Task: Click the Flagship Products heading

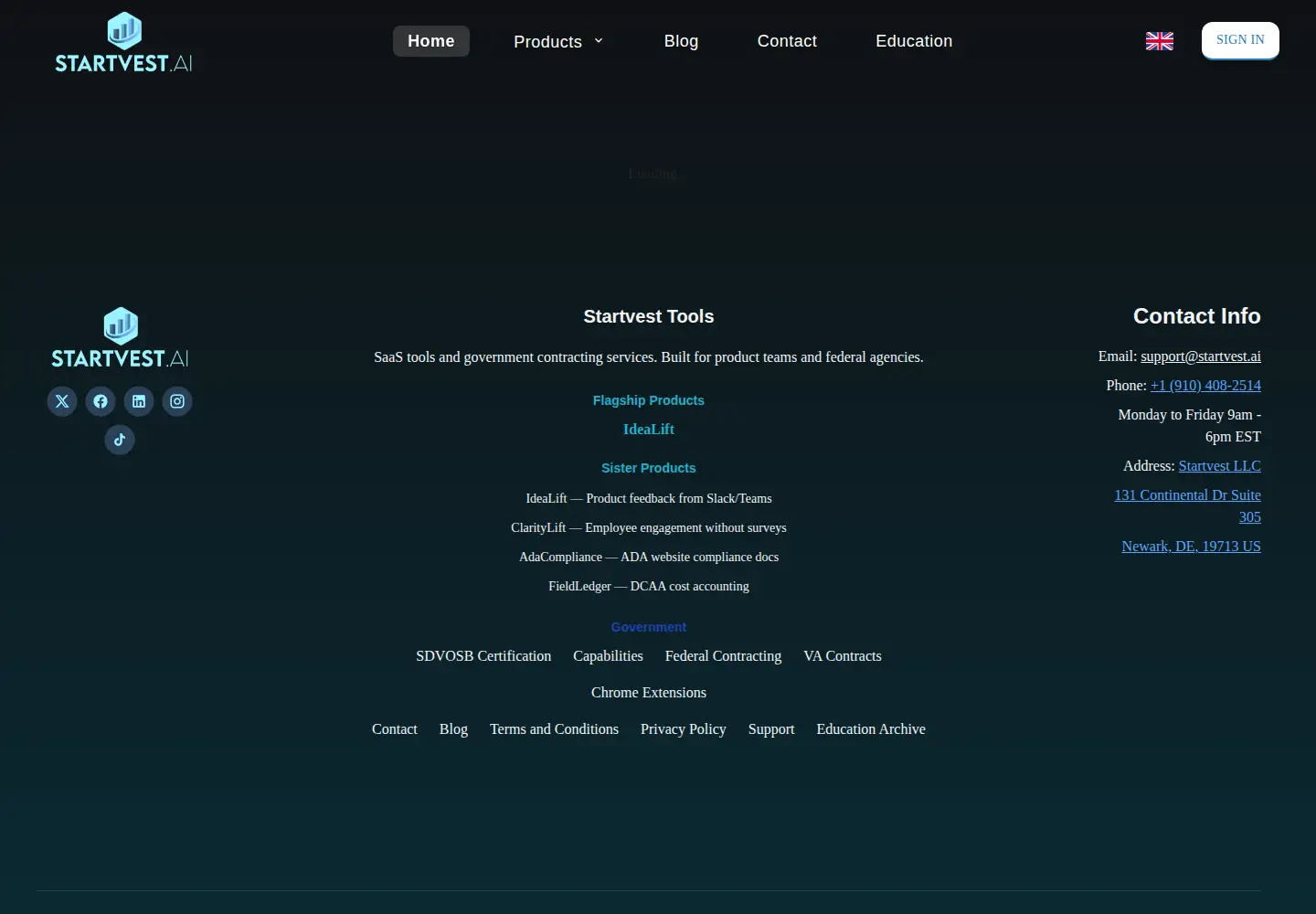Action: 649,400
